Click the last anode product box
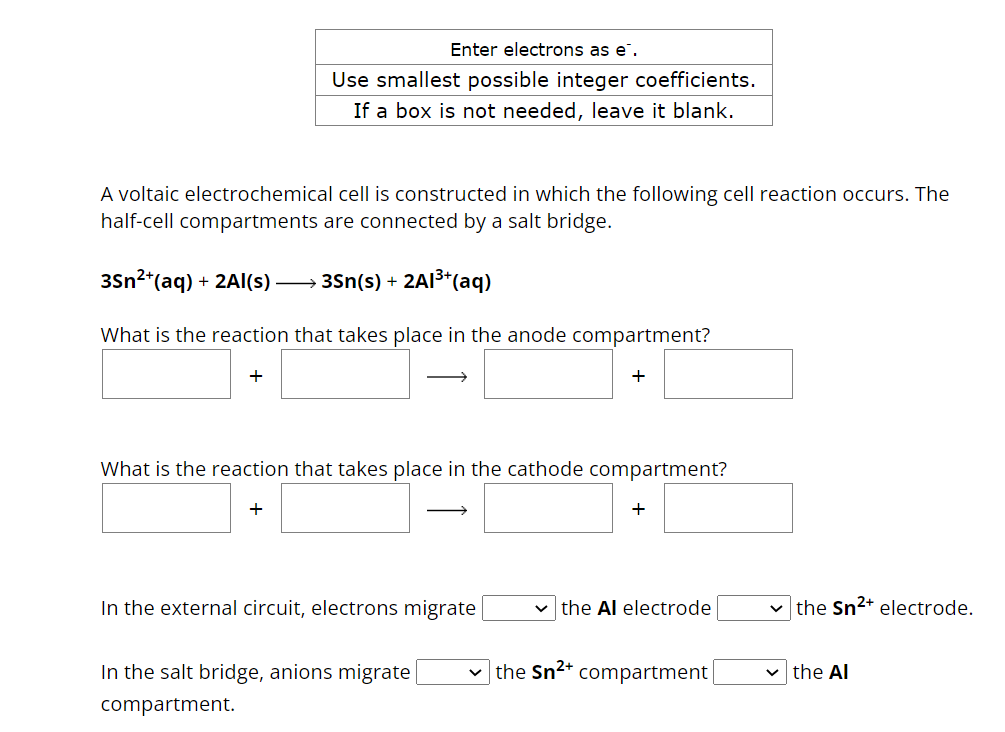Image resolution: width=1005 pixels, height=732 pixels. (x=728, y=374)
